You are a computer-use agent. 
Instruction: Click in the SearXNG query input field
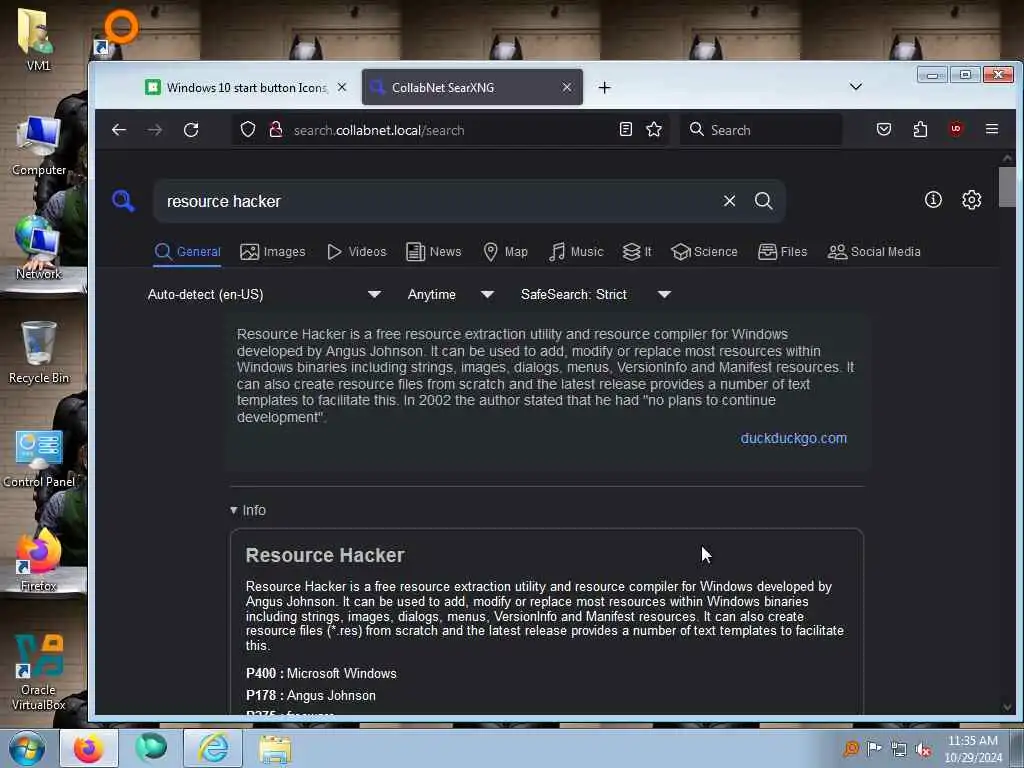pos(438,201)
